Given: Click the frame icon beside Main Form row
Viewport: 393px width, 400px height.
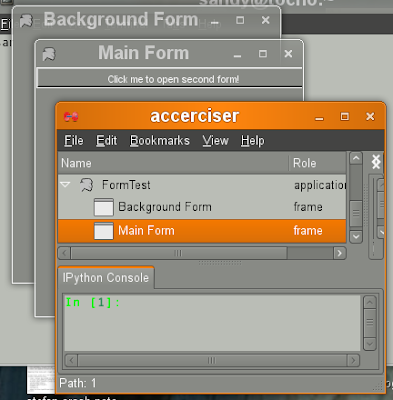Looking at the screenshot, I should (104, 231).
